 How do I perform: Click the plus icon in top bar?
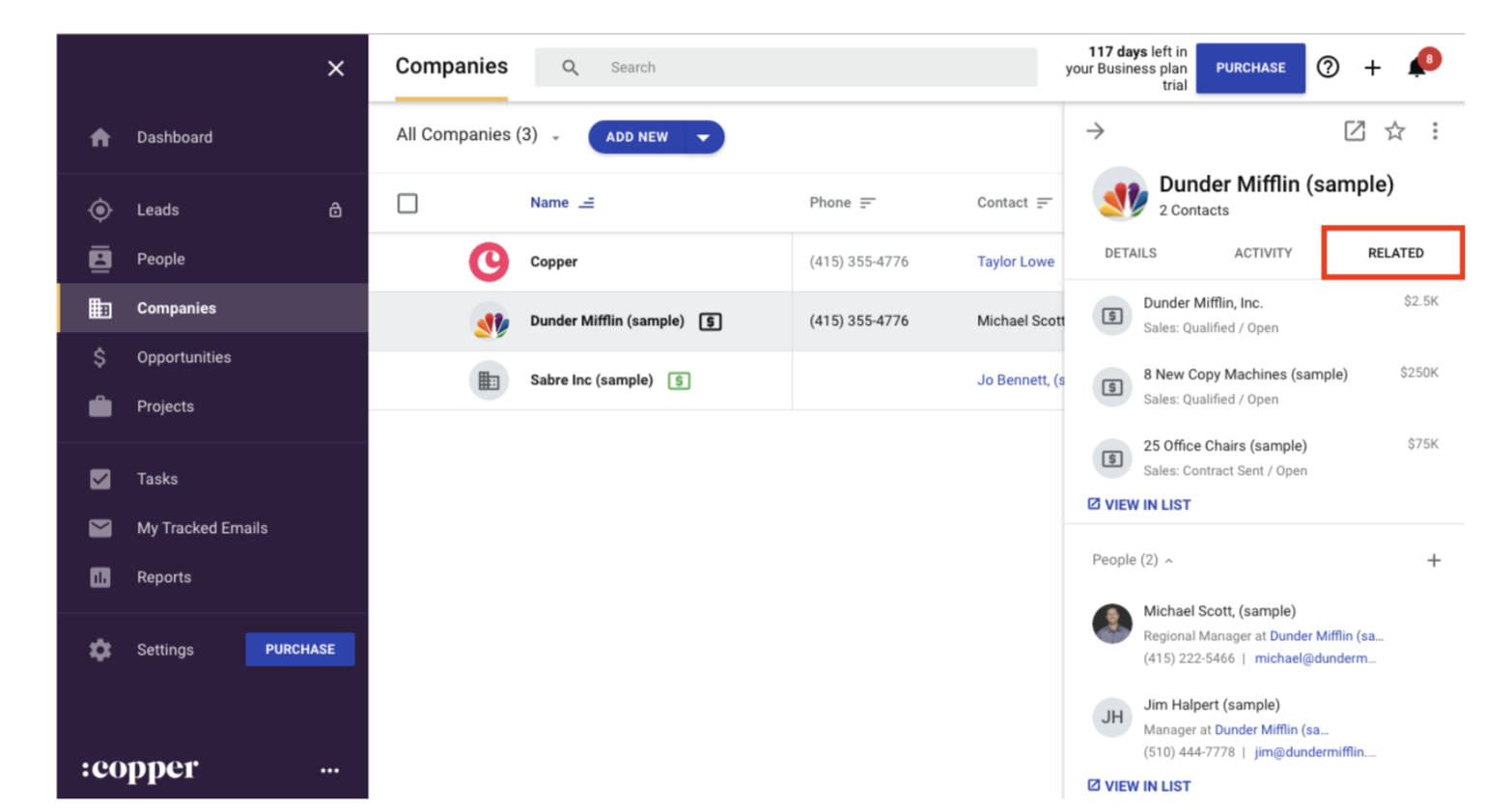point(1372,68)
